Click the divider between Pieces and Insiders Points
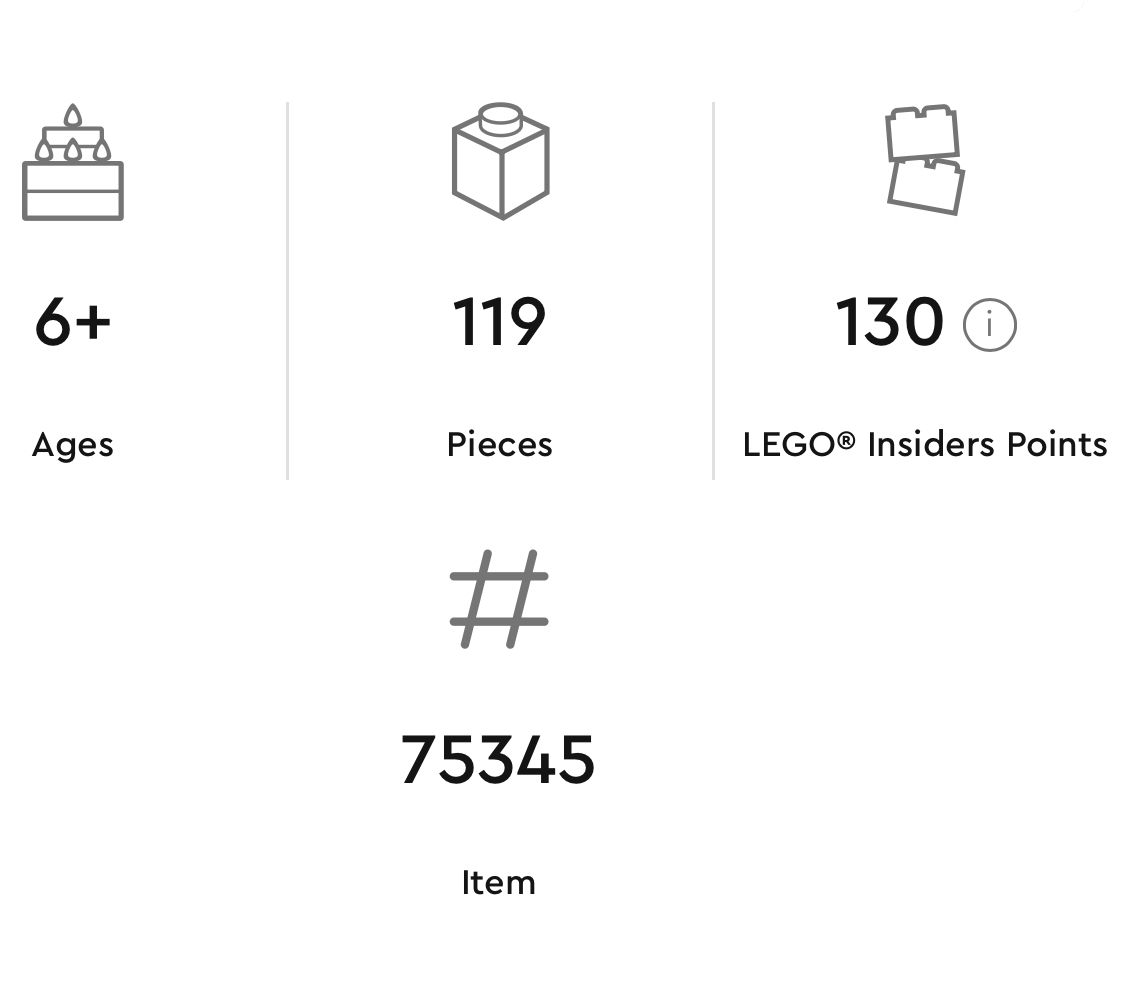This screenshot has height=981, width=1144. (x=713, y=291)
